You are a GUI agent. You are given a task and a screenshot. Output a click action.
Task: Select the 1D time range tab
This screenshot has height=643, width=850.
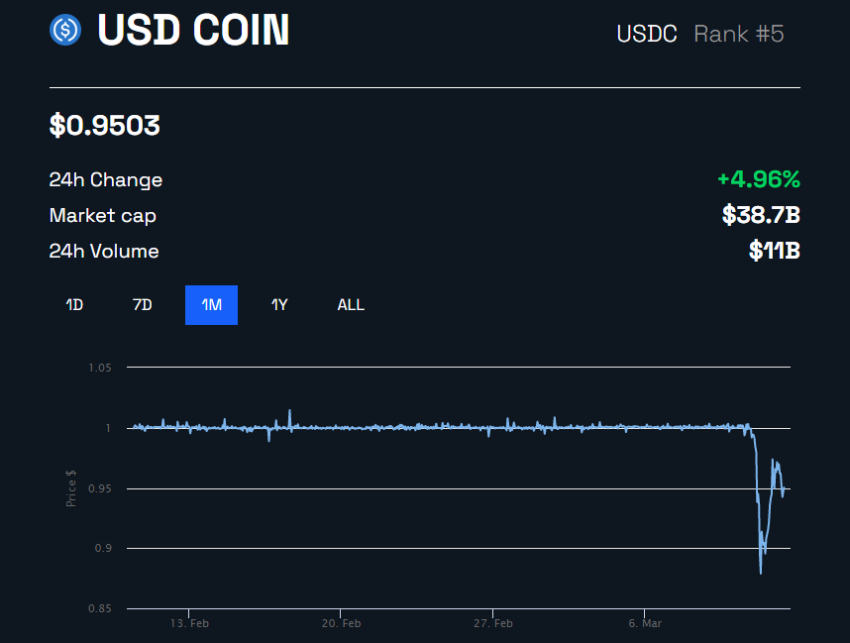(74, 305)
